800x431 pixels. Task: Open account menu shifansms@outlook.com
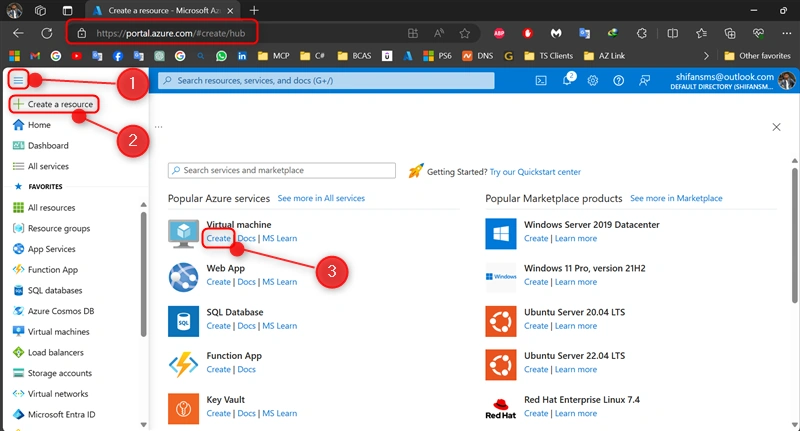click(733, 81)
